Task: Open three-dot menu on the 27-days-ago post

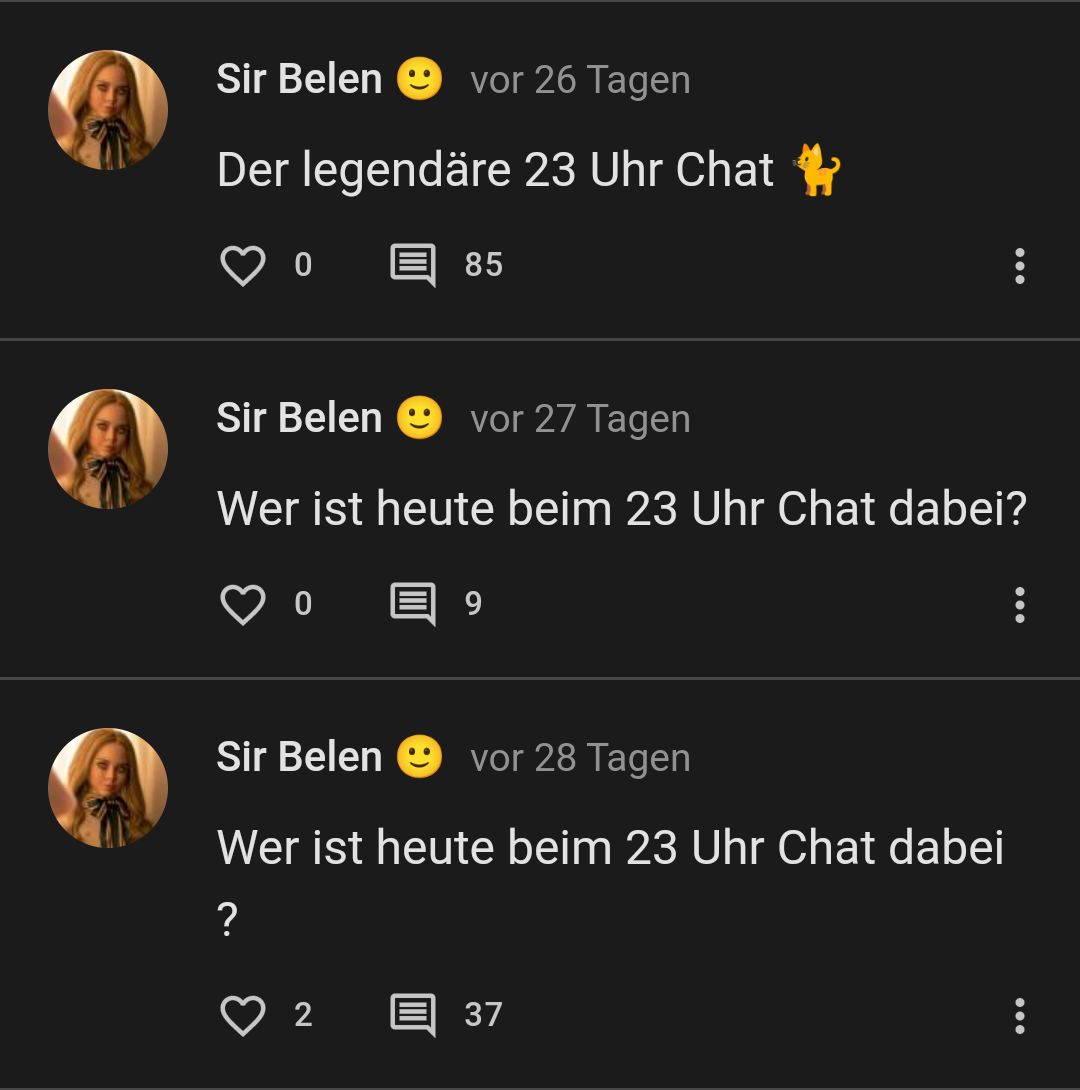Action: 1019,605
